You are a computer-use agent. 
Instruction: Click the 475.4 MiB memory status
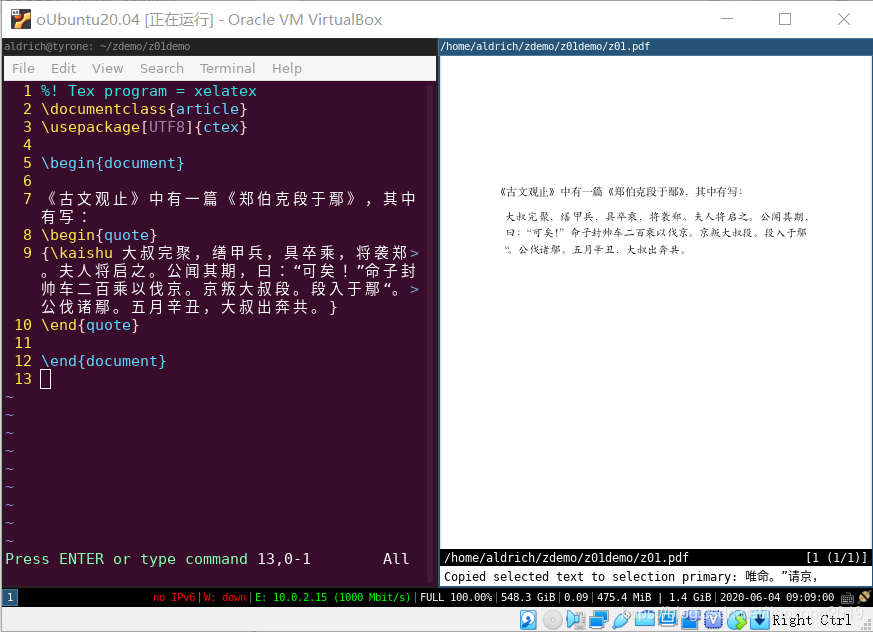[x=624, y=597]
